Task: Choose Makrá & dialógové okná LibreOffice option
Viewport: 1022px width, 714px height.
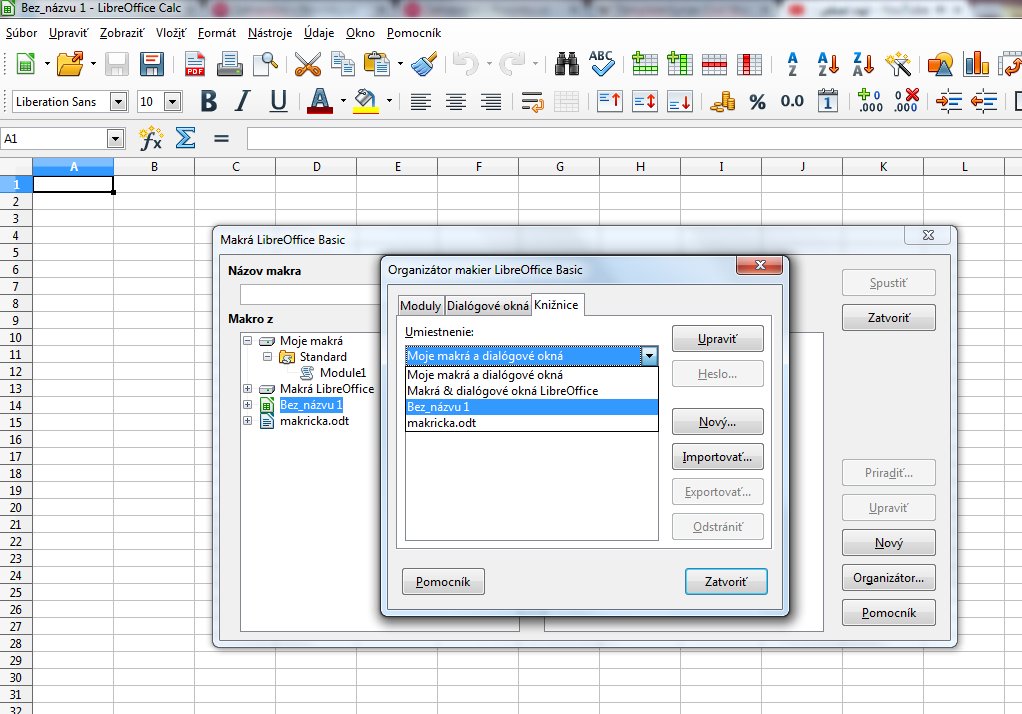Action: pos(531,391)
